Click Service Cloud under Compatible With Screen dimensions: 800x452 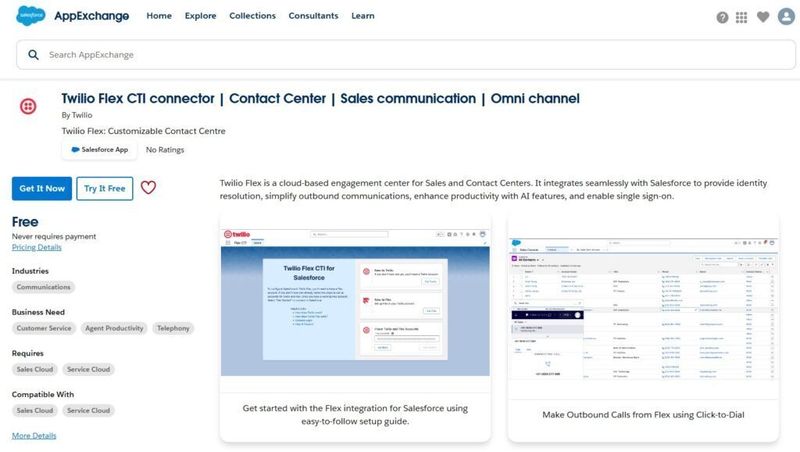(x=88, y=411)
